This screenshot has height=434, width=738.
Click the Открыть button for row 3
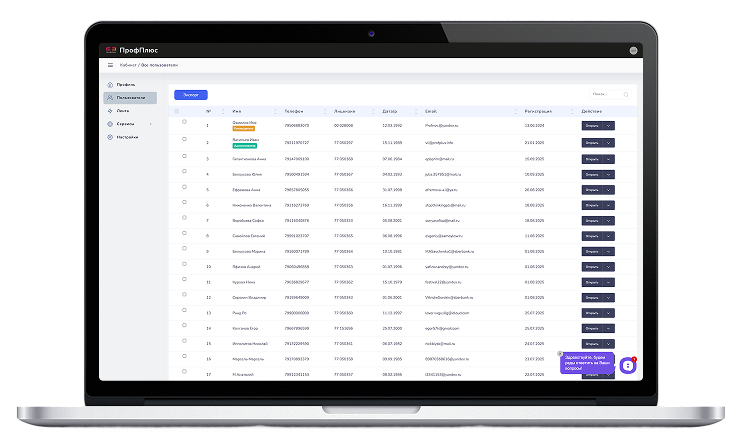pos(591,157)
